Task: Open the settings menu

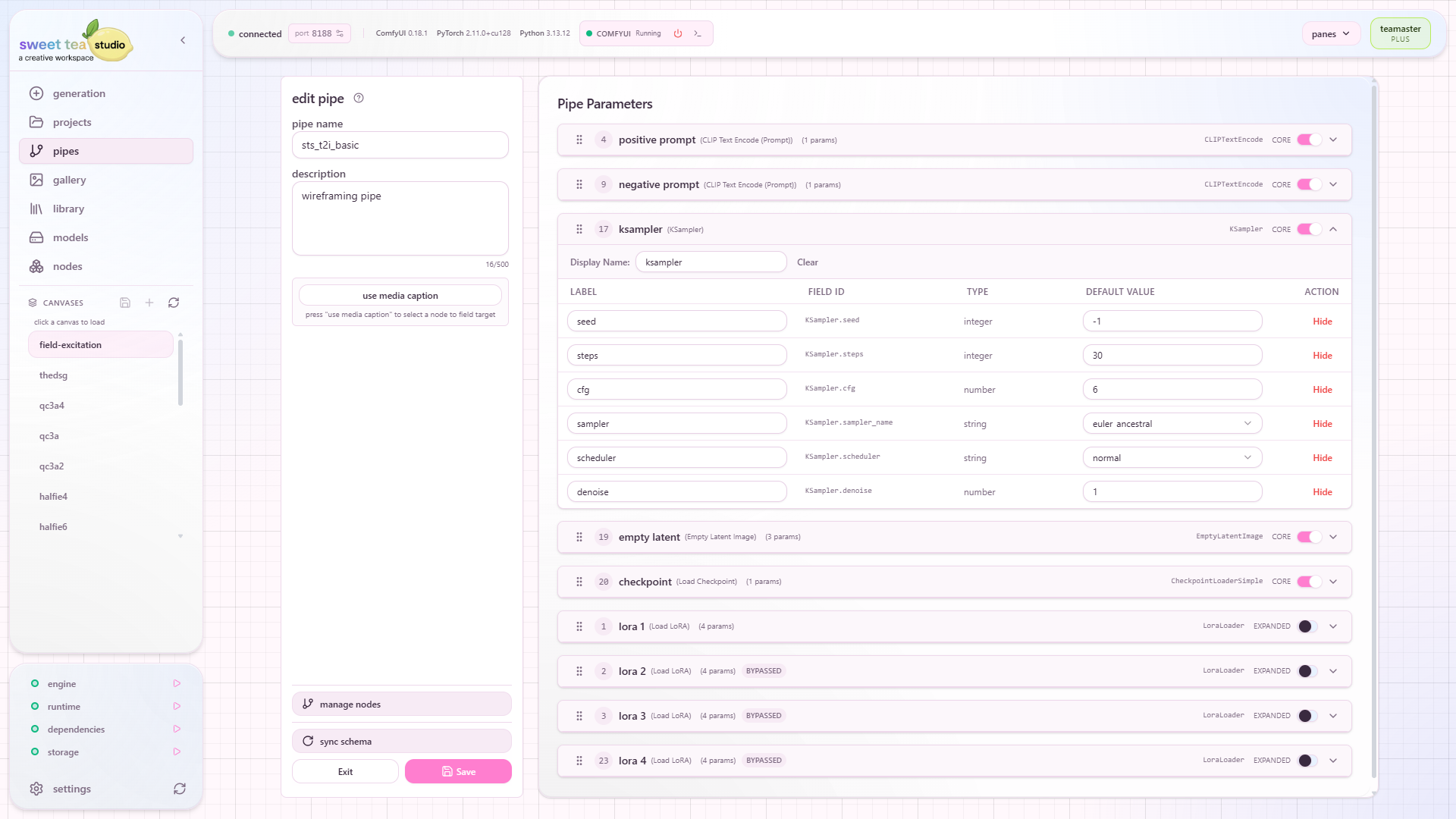Action: pyautogui.click(x=71, y=789)
